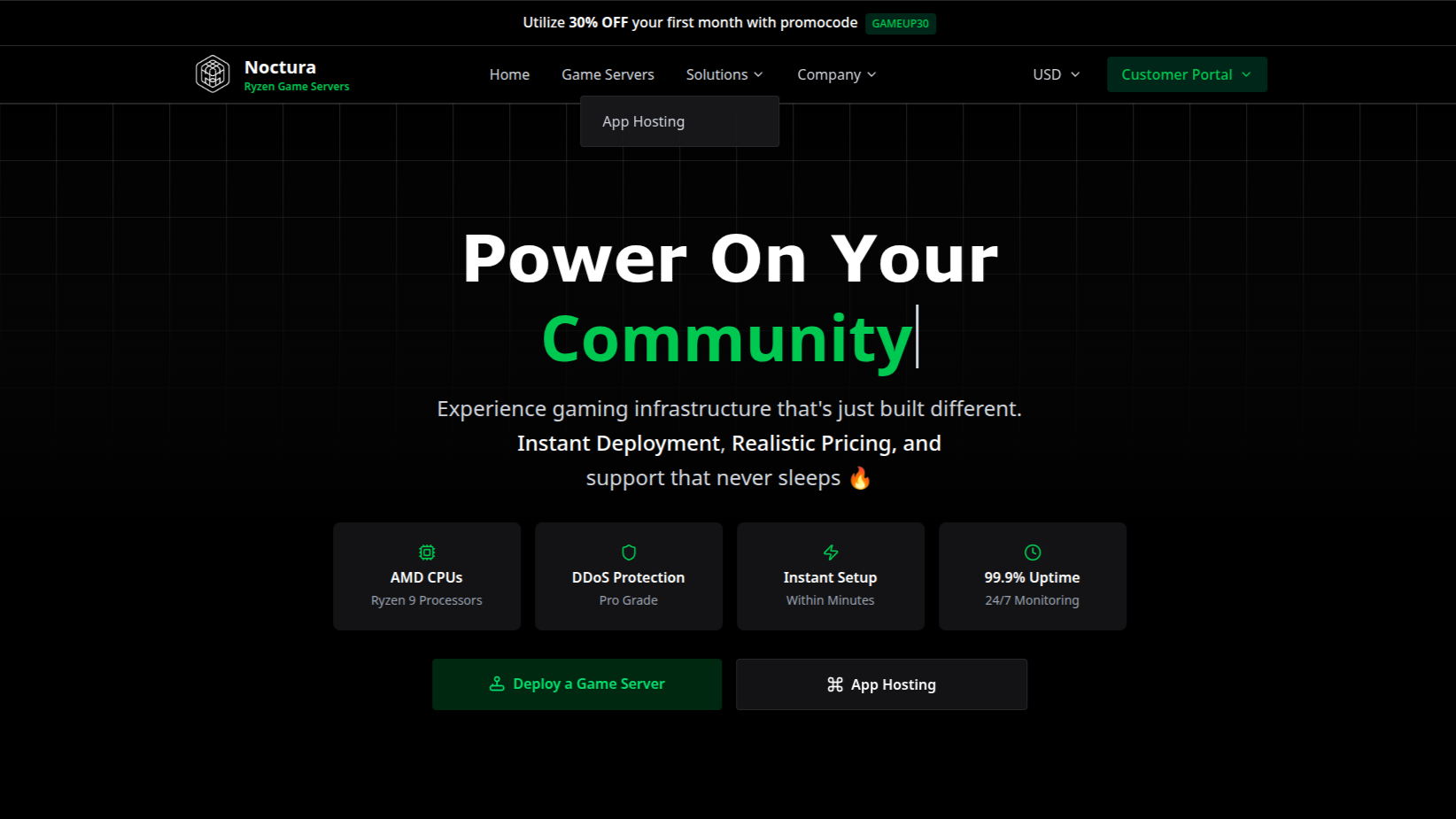Go to the Home nav item
Viewport: 1456px width, 819px height.
(x=509, y=74)
